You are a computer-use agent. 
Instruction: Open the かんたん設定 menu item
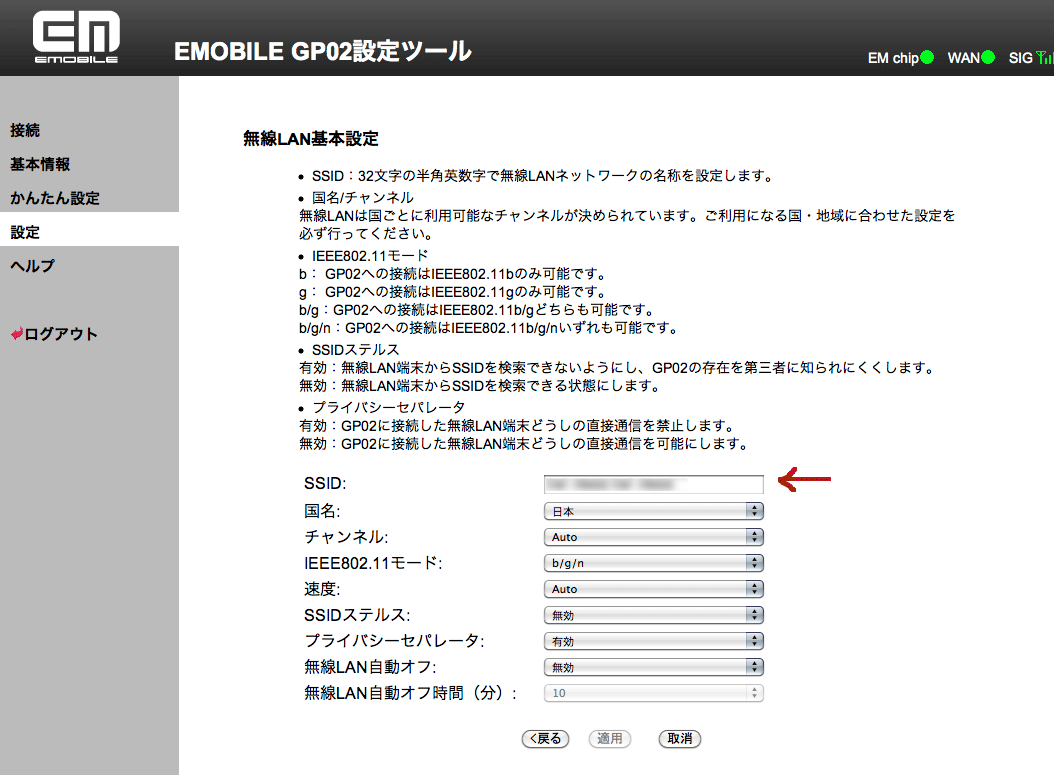point(54,198)
